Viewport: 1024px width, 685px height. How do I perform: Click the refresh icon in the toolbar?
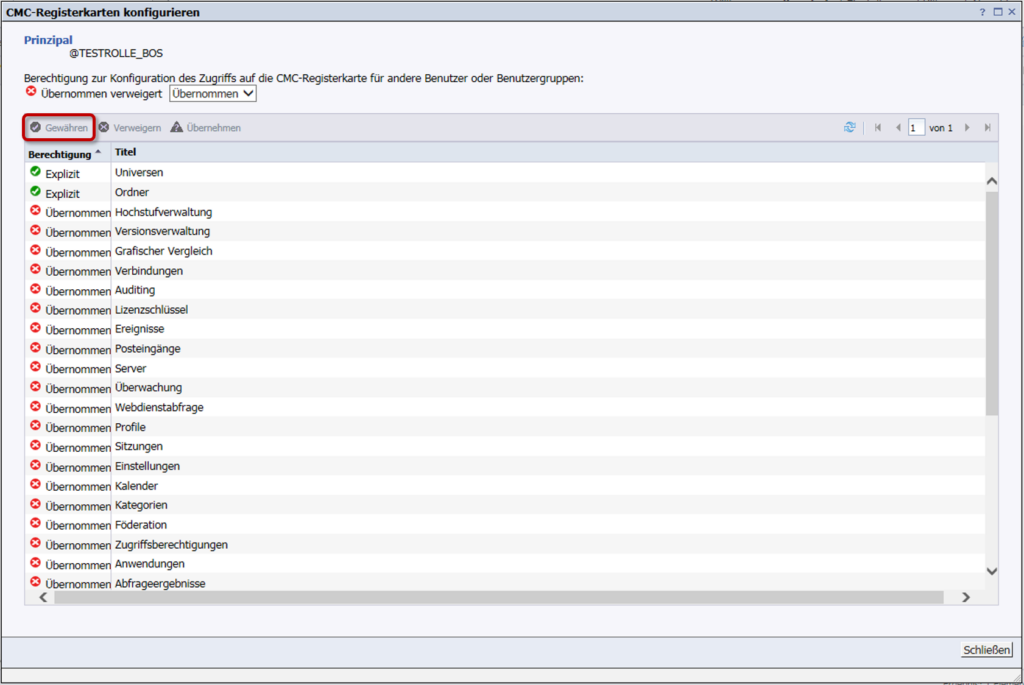point(850,128)
